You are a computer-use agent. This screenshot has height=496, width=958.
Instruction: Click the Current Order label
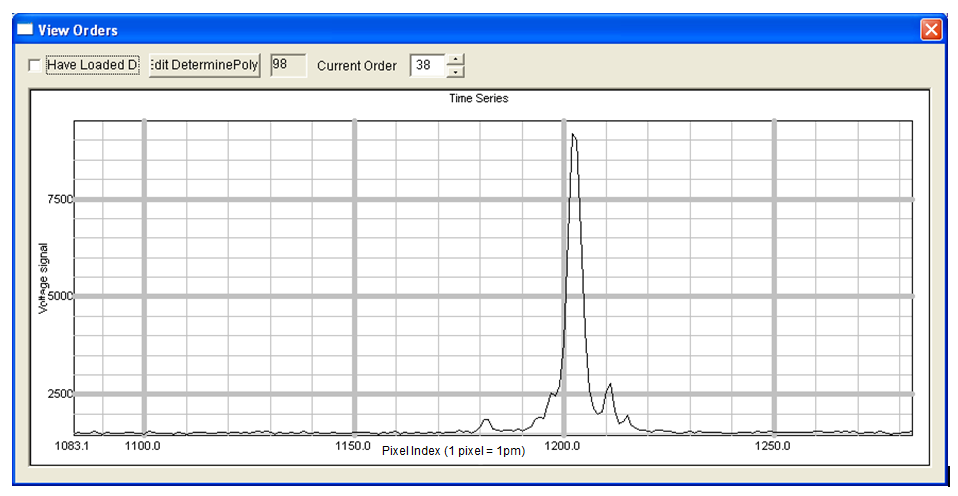pos(357,66)
